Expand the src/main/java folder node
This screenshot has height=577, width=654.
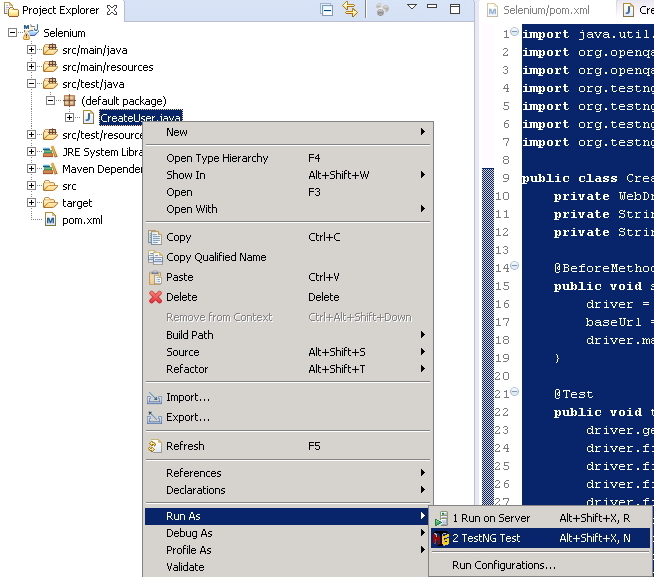point(32,50)
